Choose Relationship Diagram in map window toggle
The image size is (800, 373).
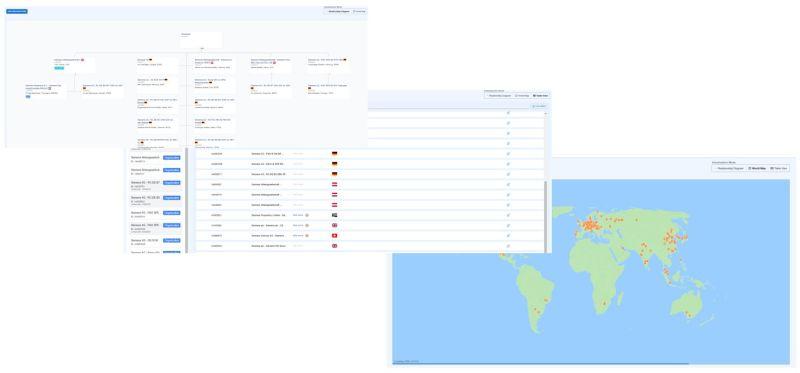coord(730,168)
